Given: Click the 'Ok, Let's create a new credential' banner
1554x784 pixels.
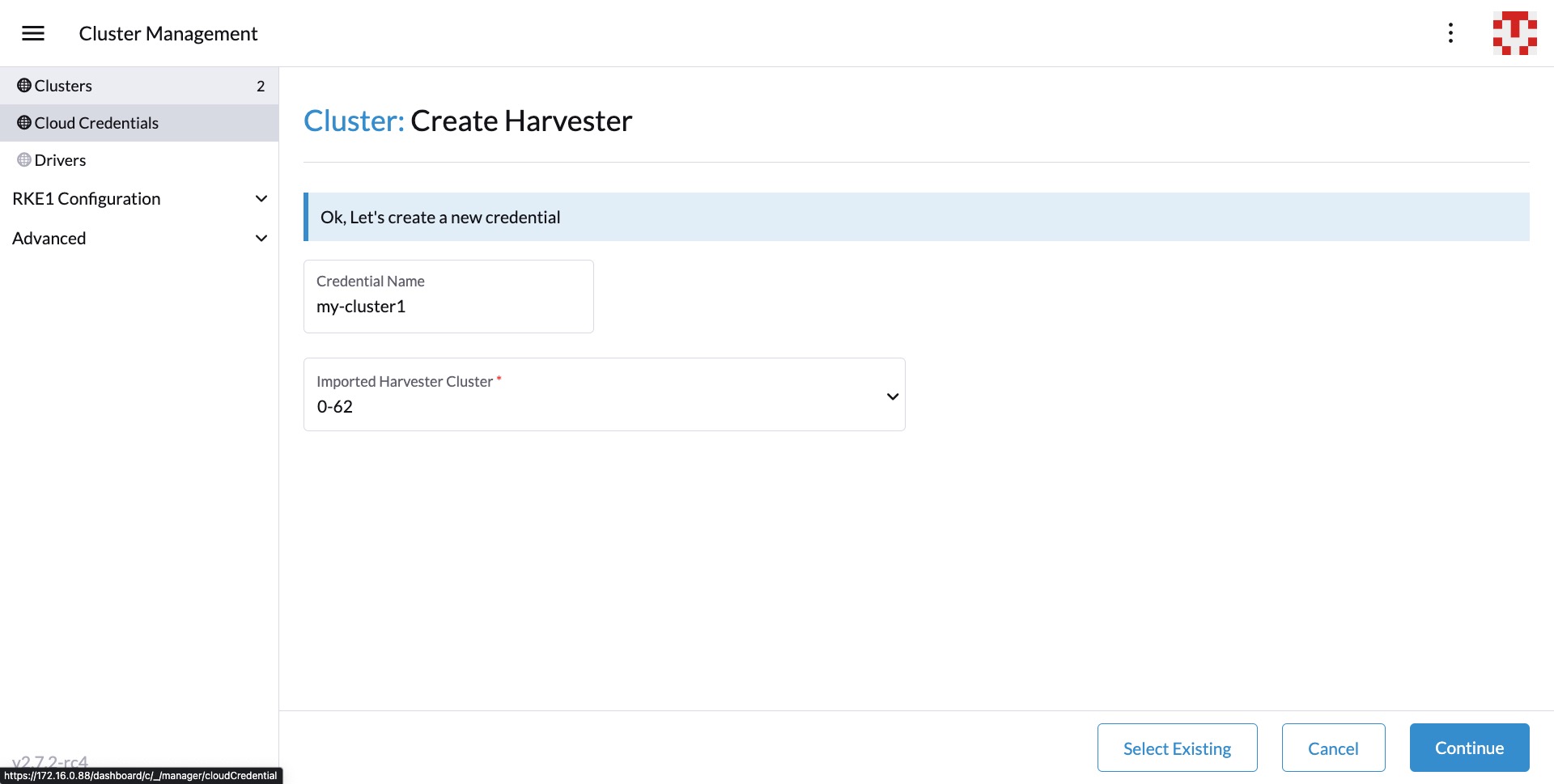Looking at the screenshot, I should [x=916, y=217].
